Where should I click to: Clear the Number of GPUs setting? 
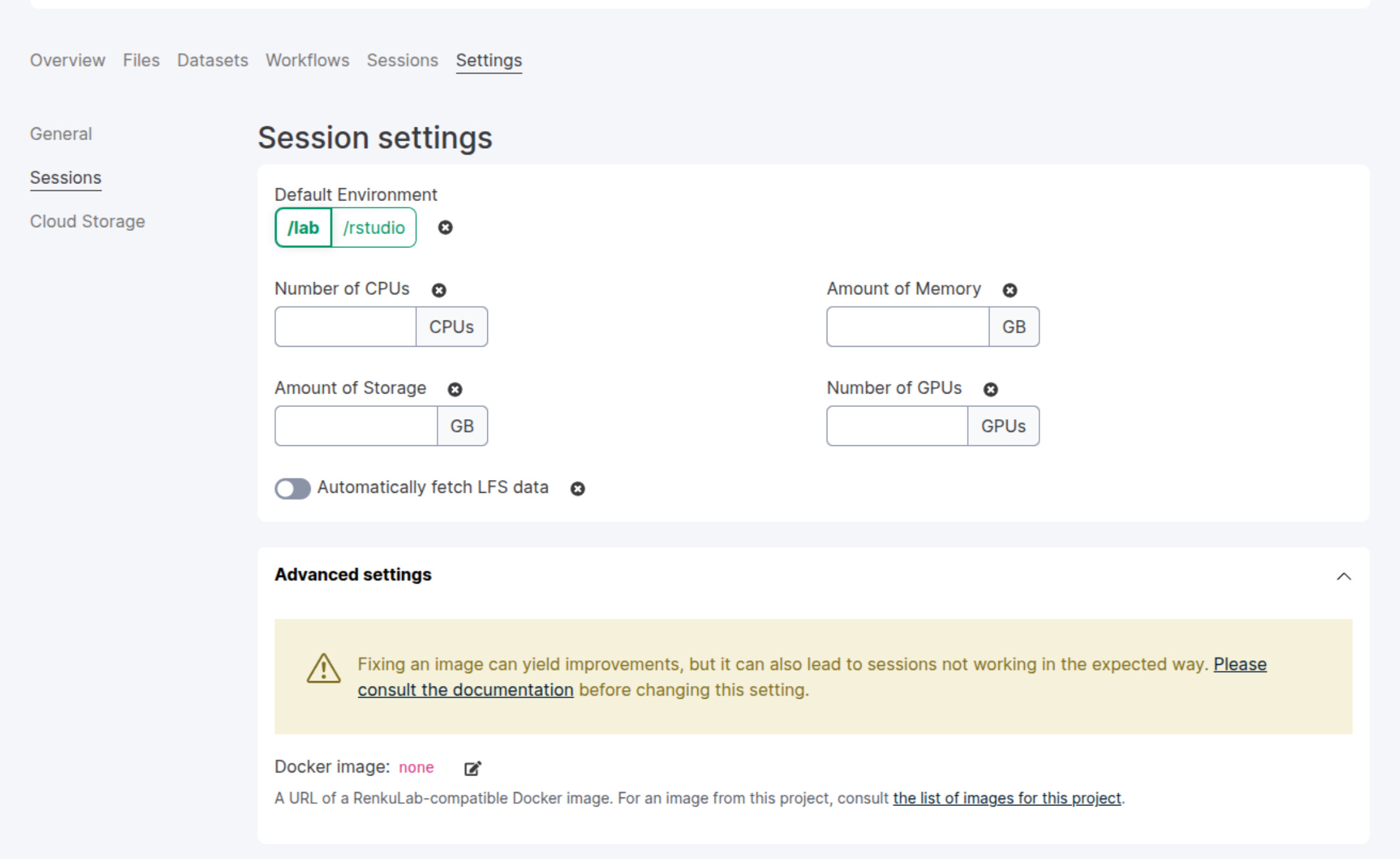coord(990,389)
